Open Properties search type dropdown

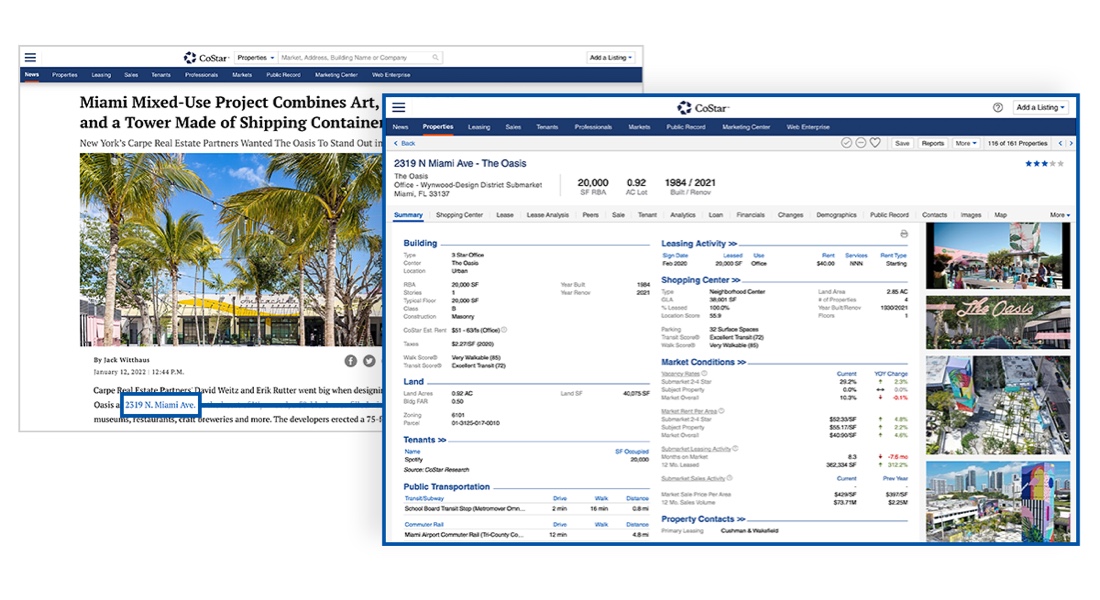(x=255, y=58)
